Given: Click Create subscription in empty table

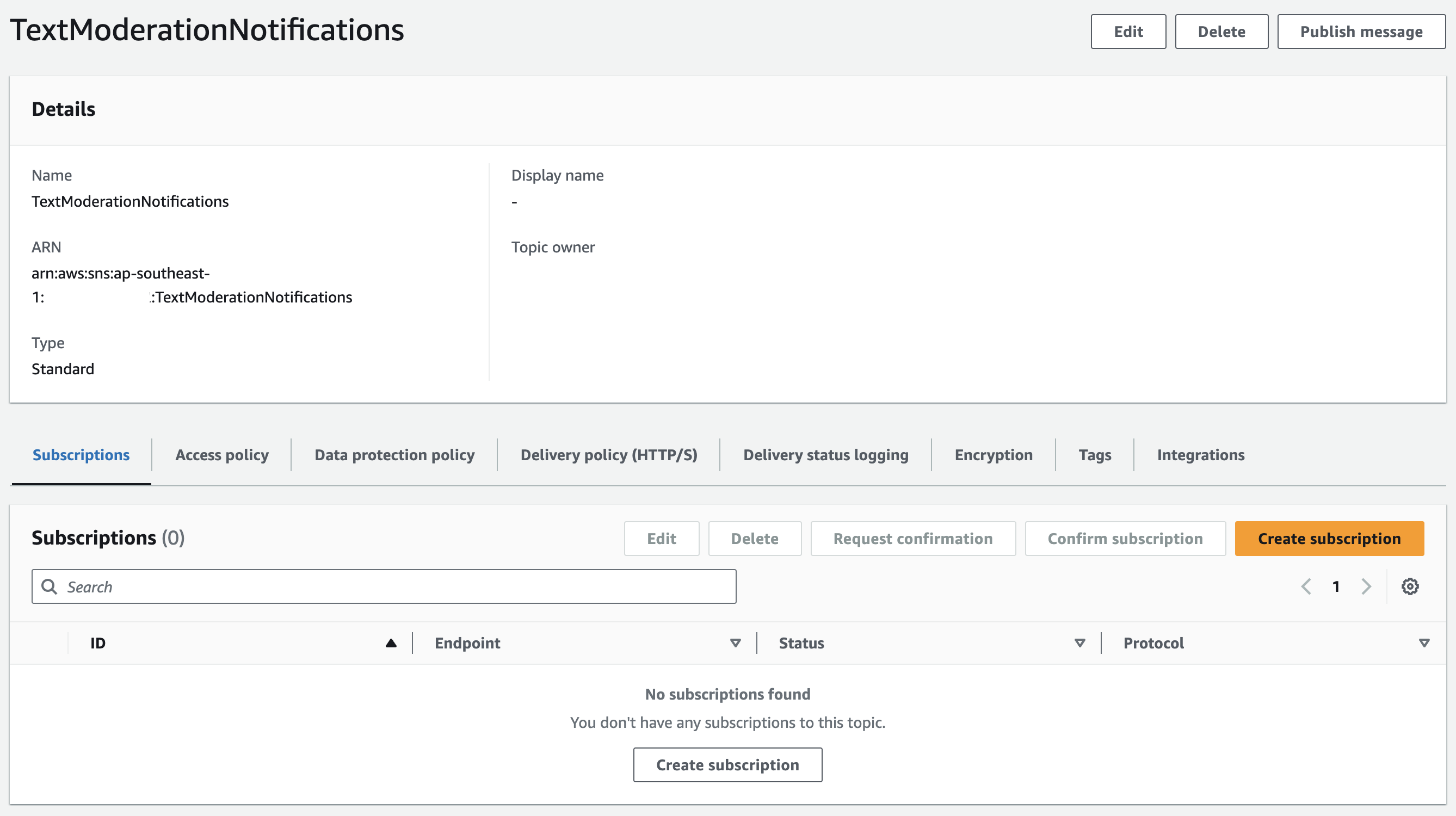Looking at the screenshot, I should pyautogui.click(x=727, y=765).
